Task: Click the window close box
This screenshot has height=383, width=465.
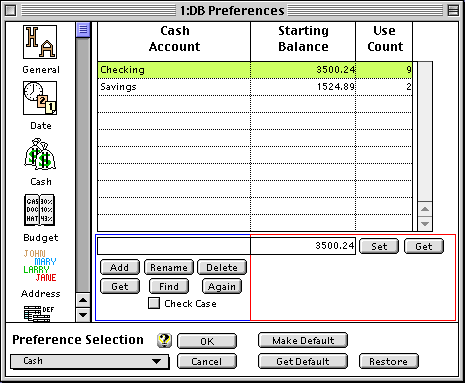Action: click(11, 11)
